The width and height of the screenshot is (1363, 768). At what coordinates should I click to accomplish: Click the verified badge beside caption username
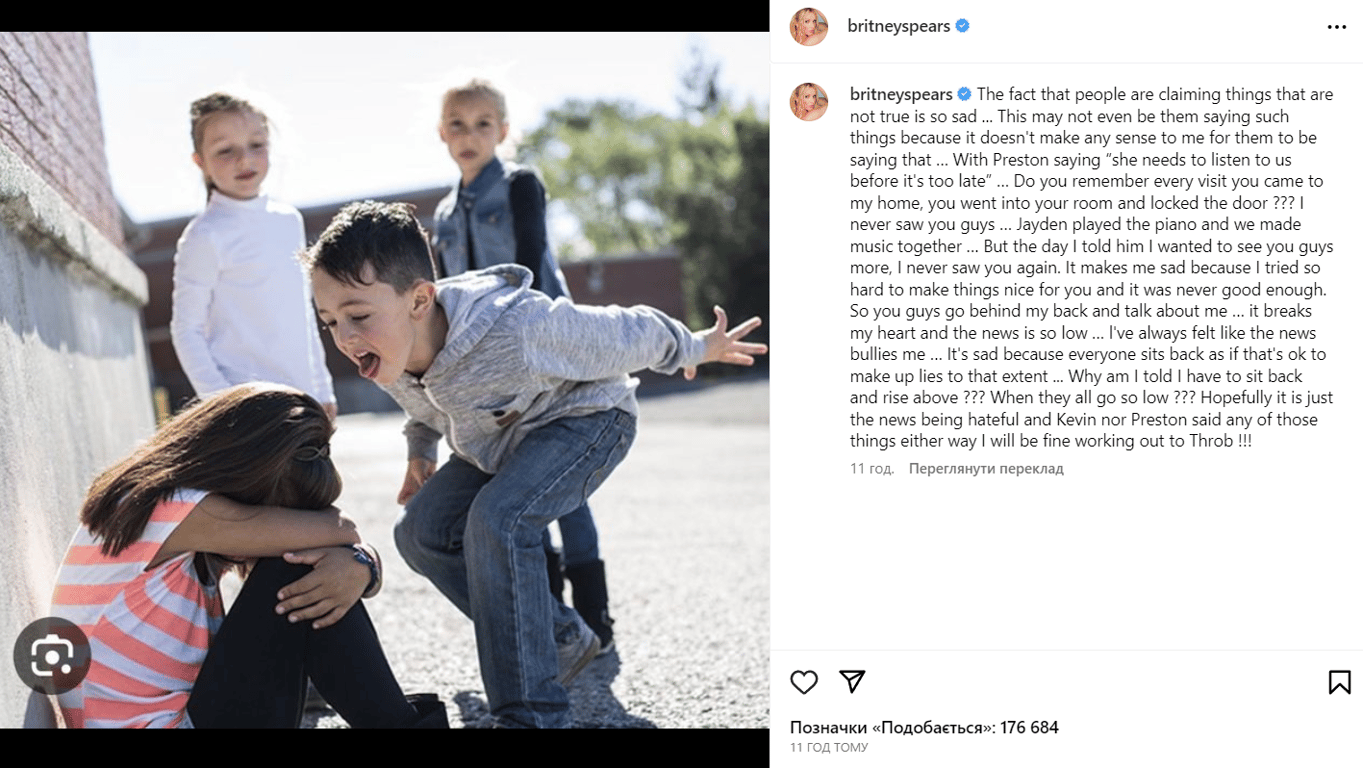[x=964, y=94]
